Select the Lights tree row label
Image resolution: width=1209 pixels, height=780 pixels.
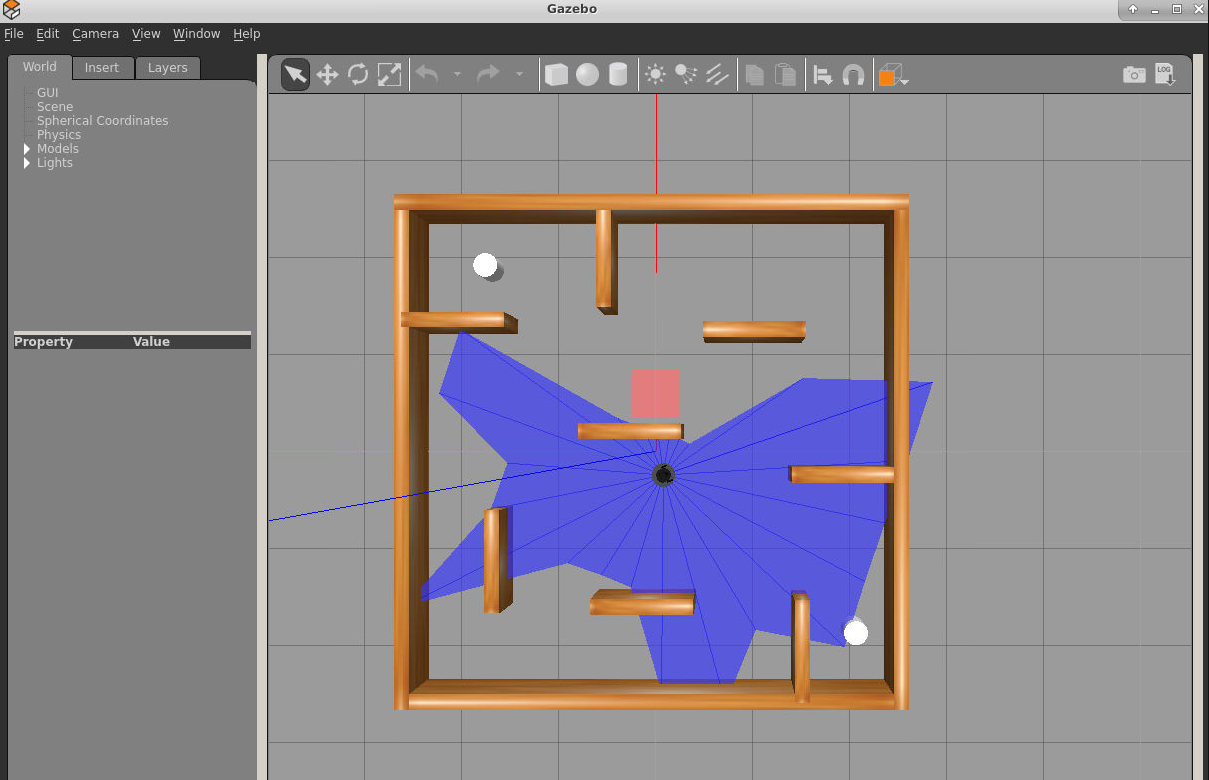[55, 163]
